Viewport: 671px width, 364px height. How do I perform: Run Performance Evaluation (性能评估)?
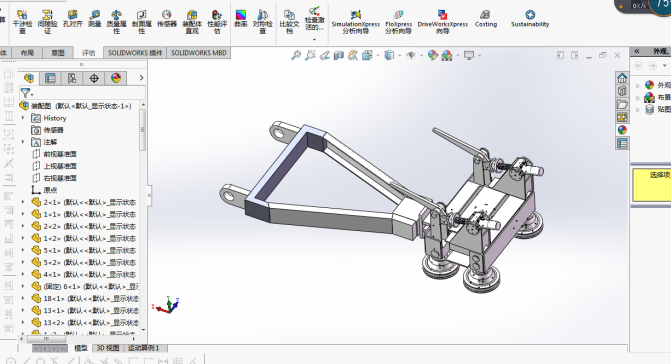(x=217, y=21)
